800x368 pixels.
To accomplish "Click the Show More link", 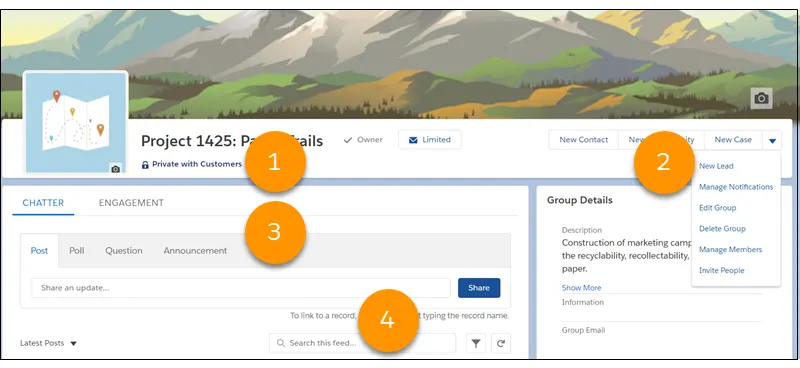I will click(581, 288).
